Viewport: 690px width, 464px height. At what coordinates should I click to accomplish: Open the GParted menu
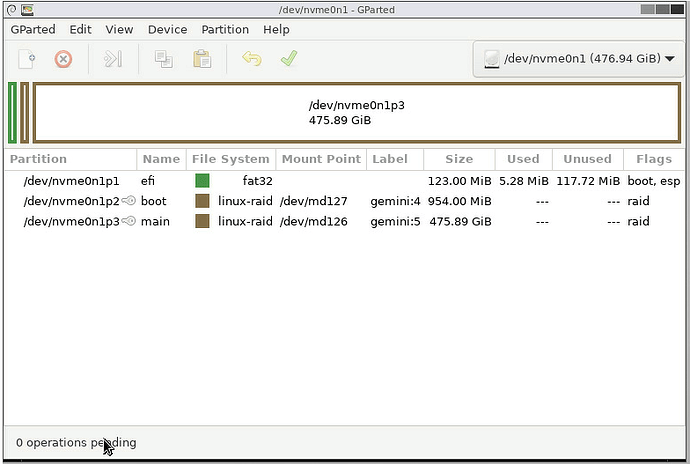click(33, 29)
